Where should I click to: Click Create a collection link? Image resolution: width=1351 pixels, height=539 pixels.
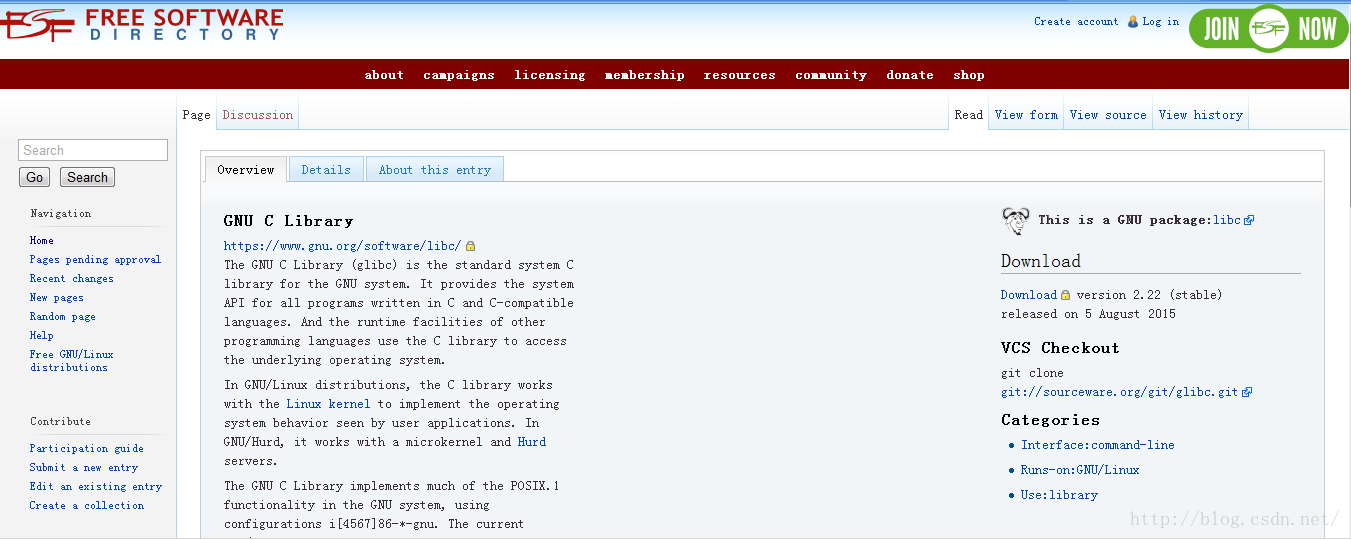[87, 505]
